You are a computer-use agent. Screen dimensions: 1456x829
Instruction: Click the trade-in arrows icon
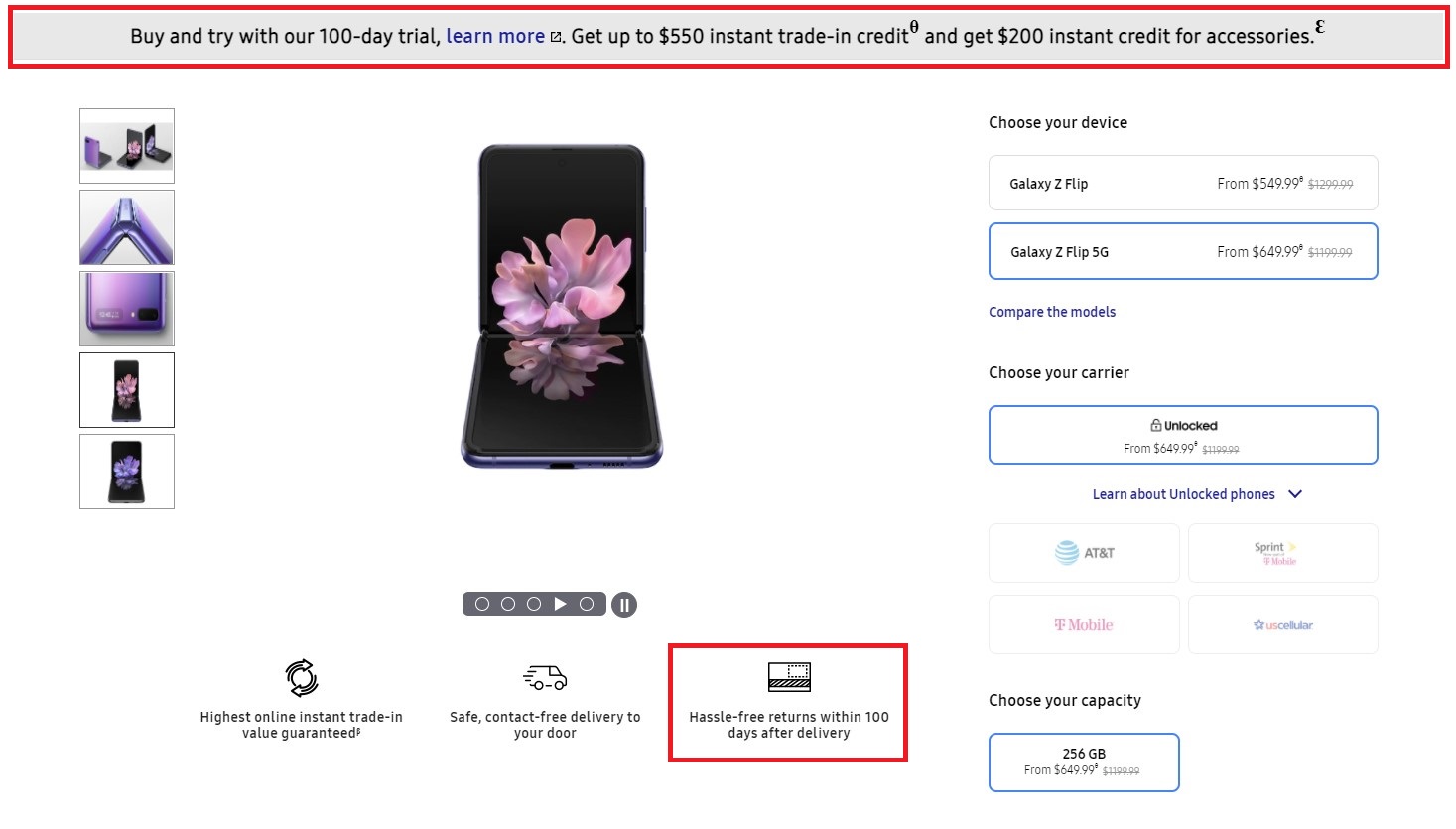302,677
